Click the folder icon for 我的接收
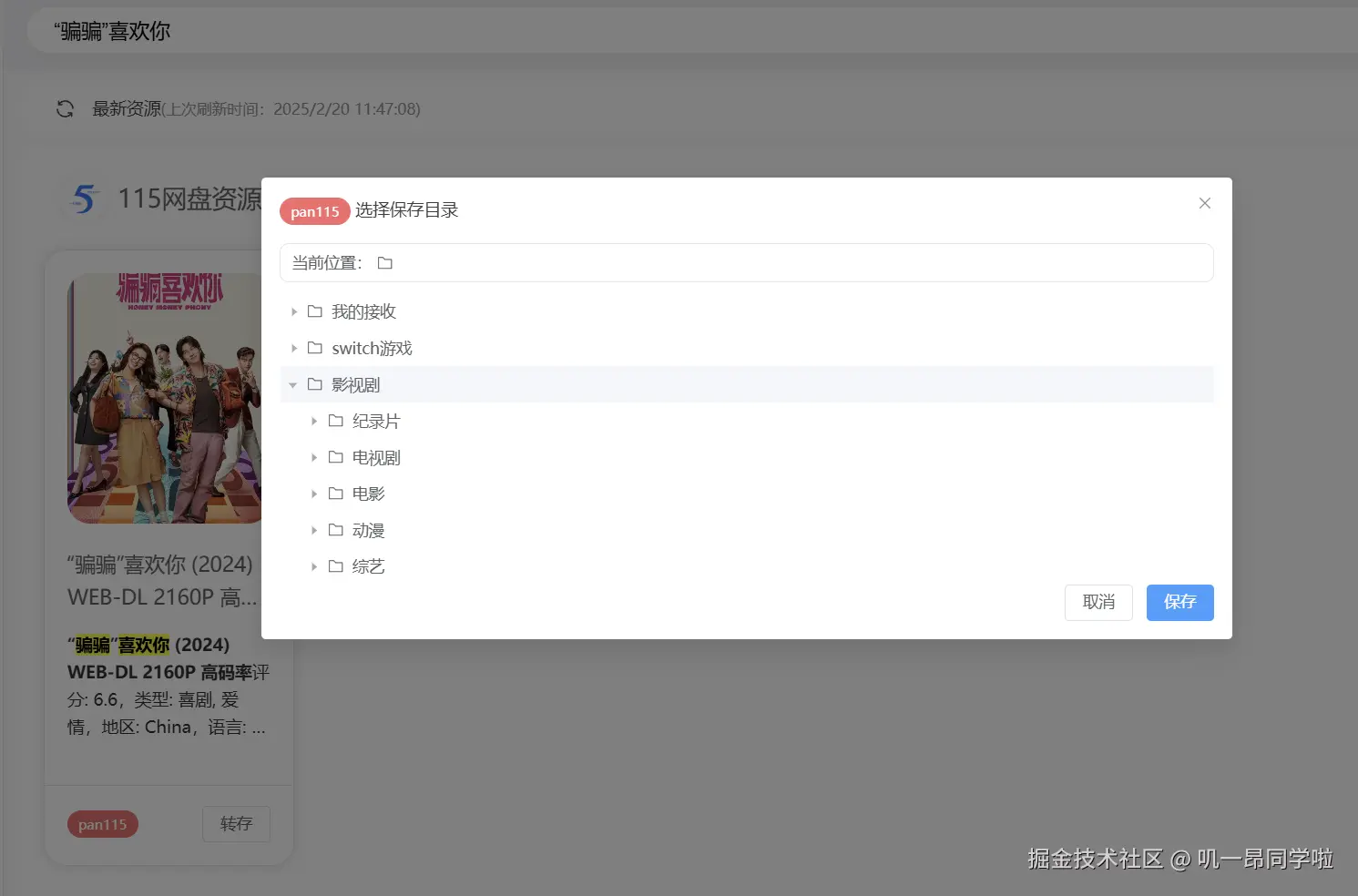 (315, 311)
